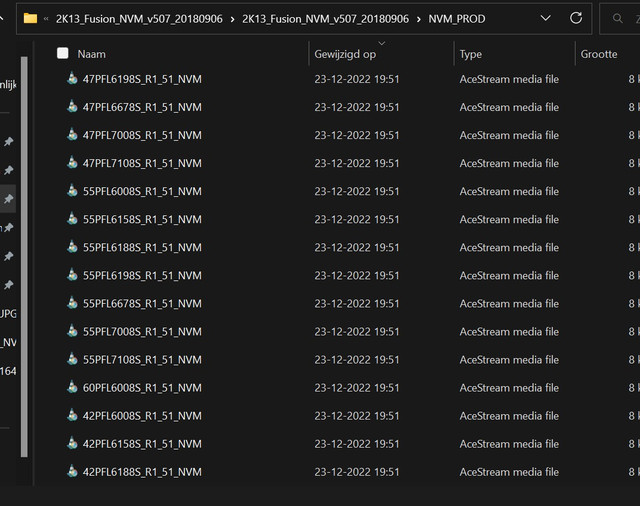This screenshot has height=506, width=640.
Task: Go to first 2K13_Fusion_NVM_v507_20180906 breadcrumb
Action: [139, 19]
